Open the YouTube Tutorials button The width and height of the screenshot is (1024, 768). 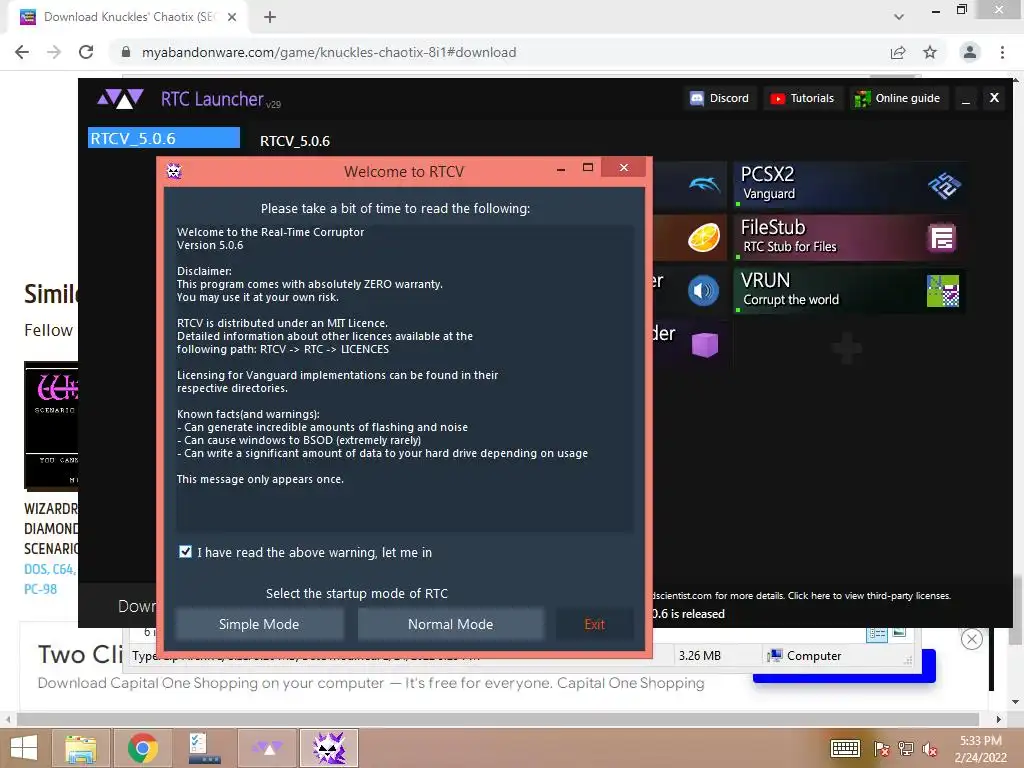coord(803,98)
